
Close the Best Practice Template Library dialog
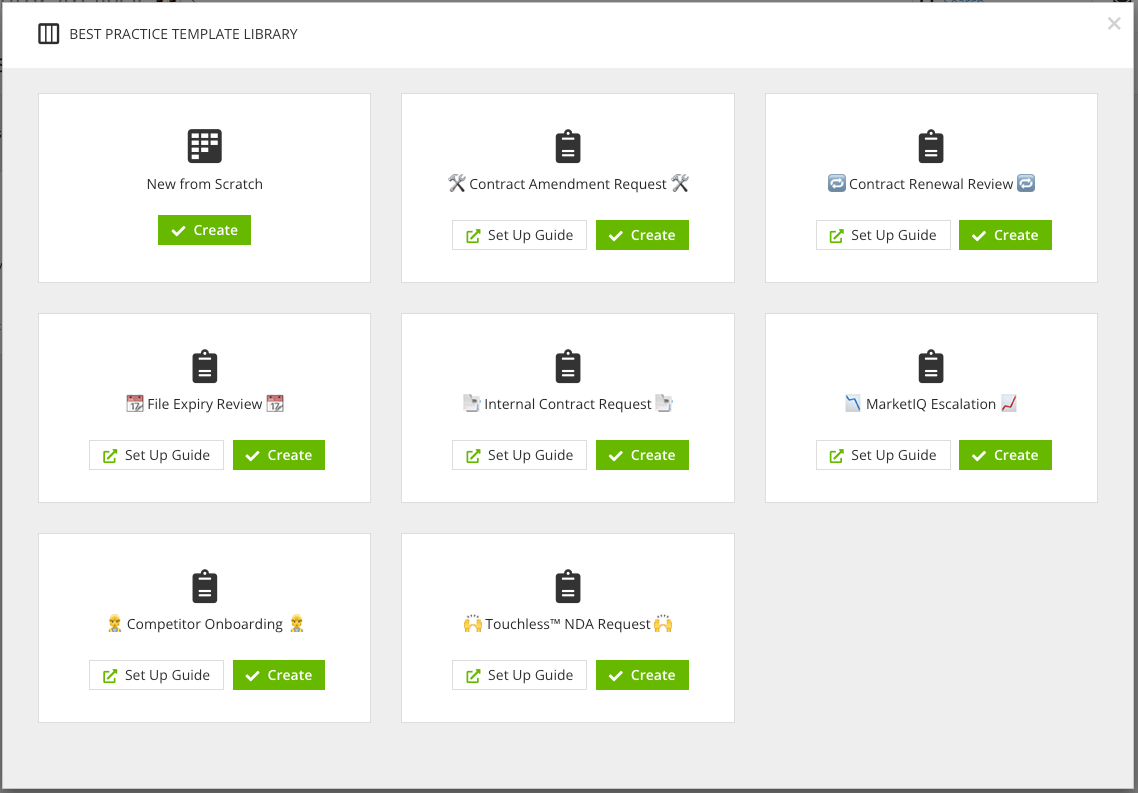1113,23
